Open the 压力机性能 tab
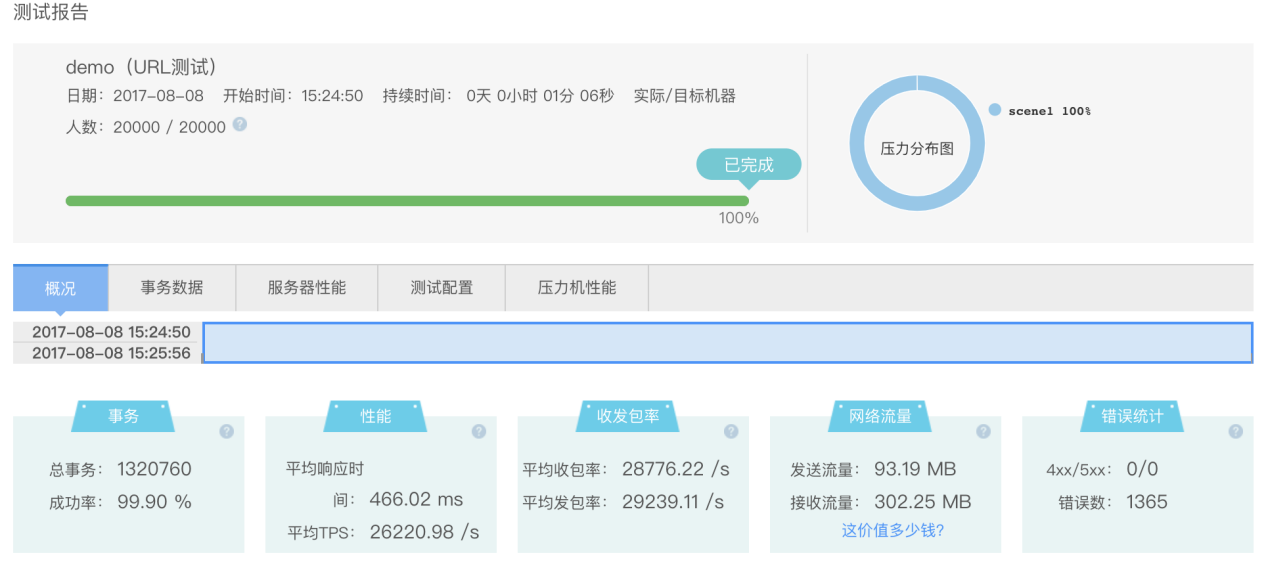Screen dimensions: 1268x566 click(x=577, y=288)
